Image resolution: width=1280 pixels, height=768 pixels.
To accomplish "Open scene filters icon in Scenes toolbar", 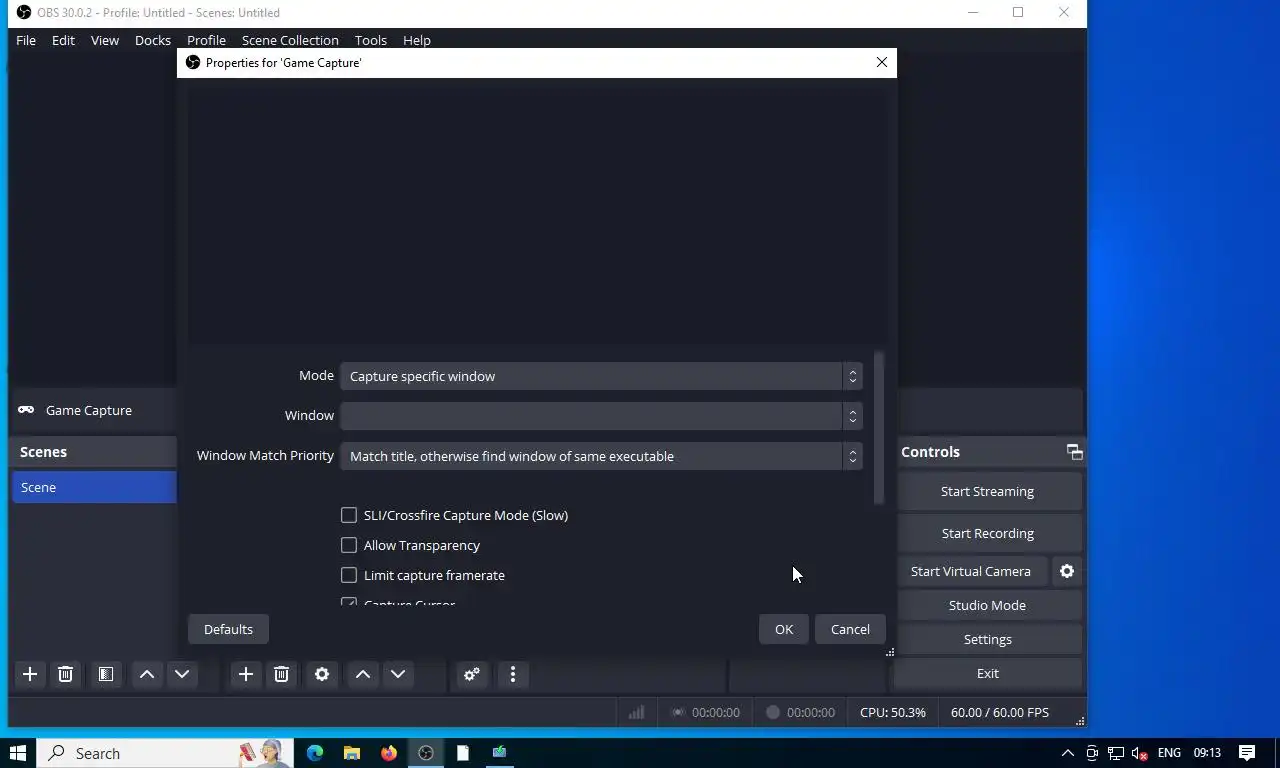I will pos(105,674).
